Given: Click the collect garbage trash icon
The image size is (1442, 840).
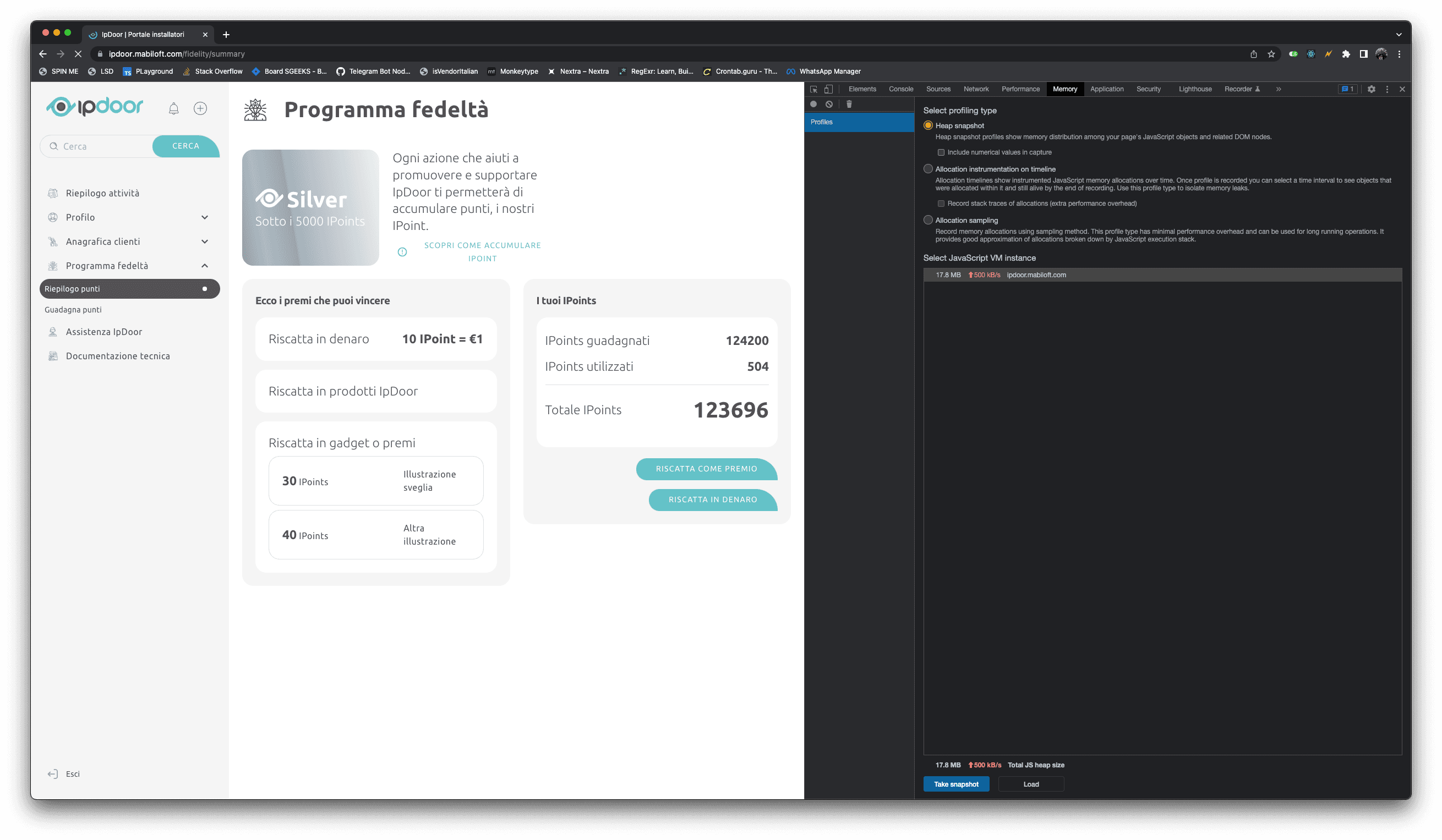Looking at the screenshot, I should (849, 104).
